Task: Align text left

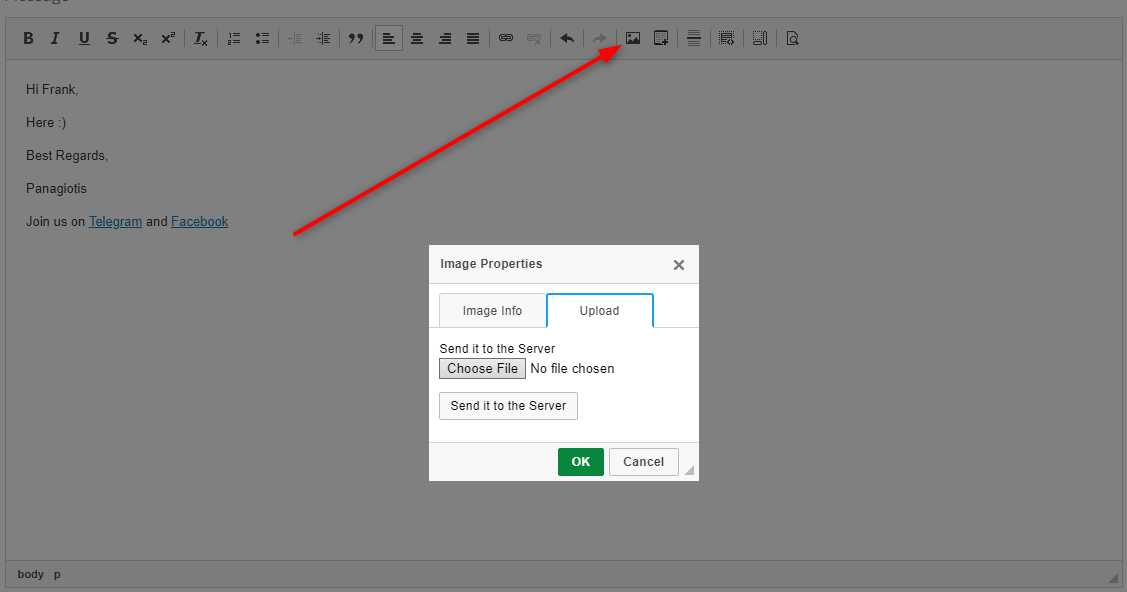Action: click(389, 38)
